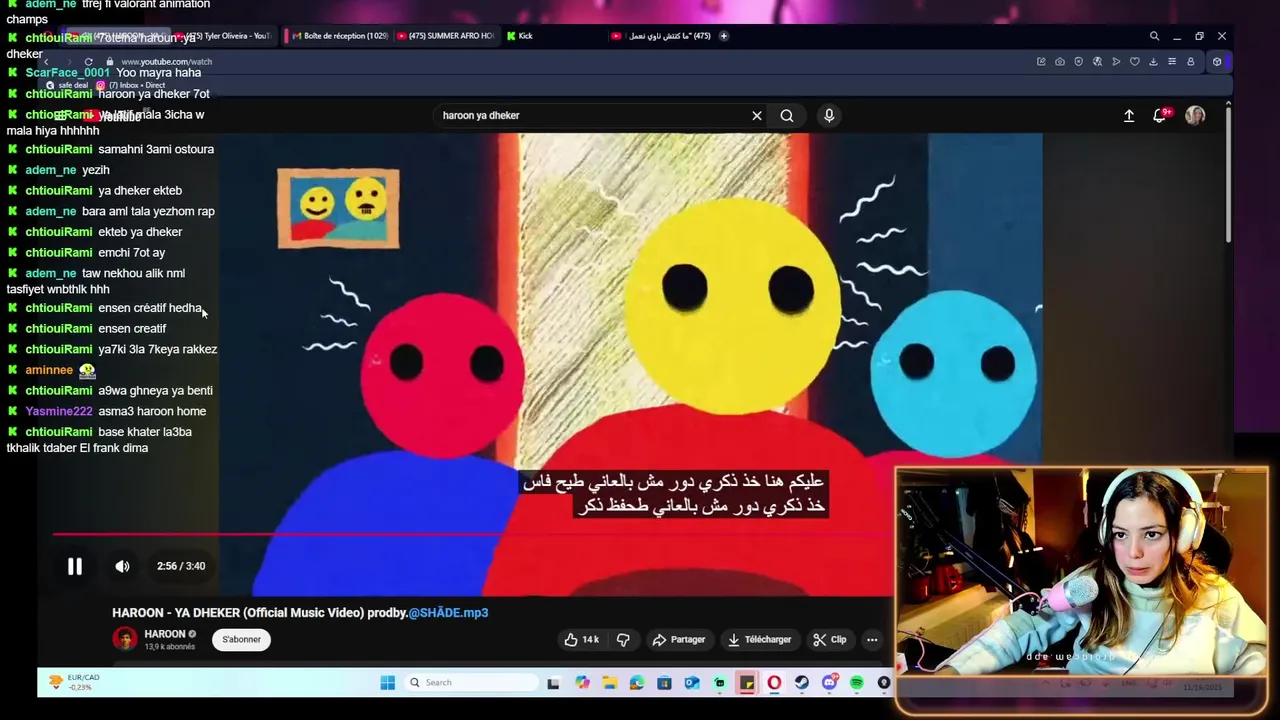
Task: Open the @SHĀDE.mp3 link in the title
Action: coord(448,613)
